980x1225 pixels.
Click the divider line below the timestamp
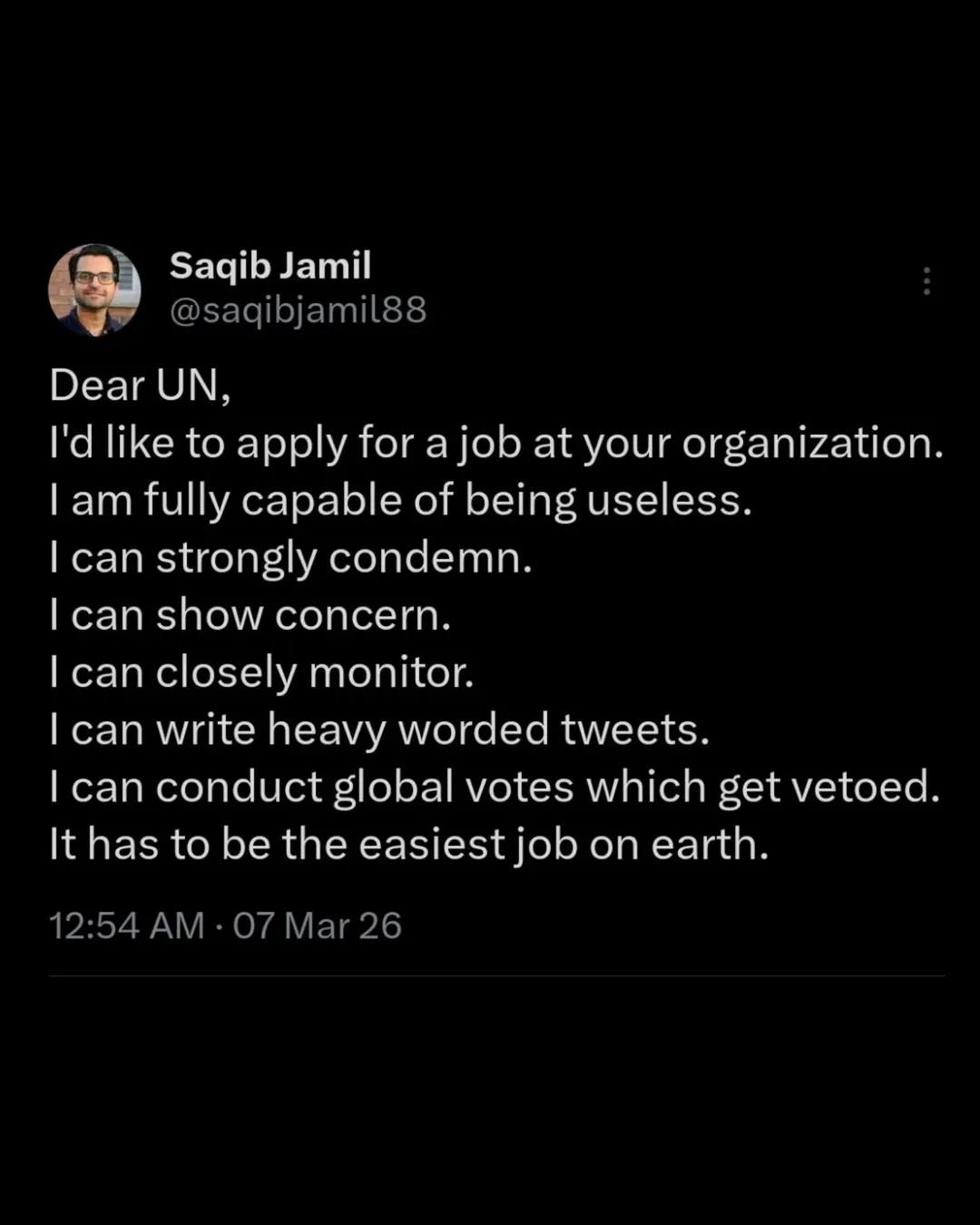(496, 976)
